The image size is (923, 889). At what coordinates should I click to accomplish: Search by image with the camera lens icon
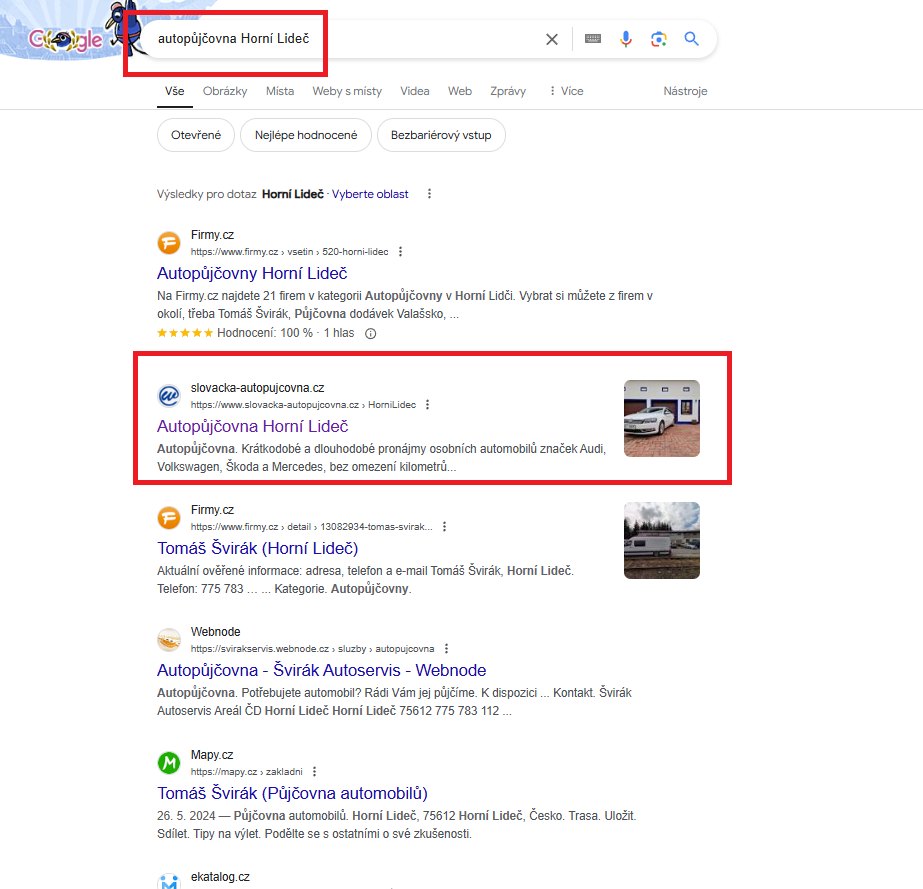[x=659, y=39]
